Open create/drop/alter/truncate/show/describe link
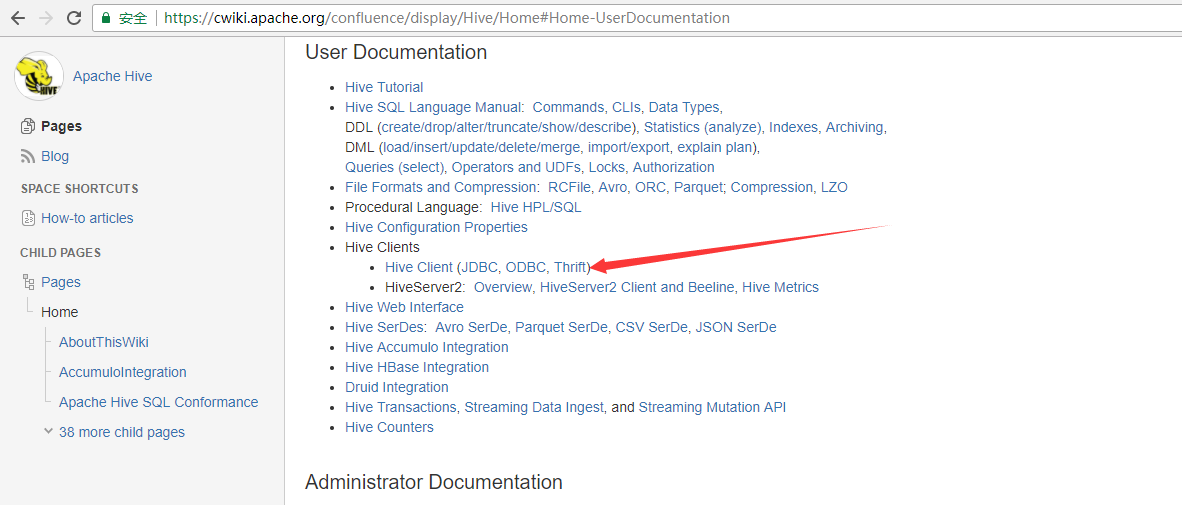 click(509, 127)
